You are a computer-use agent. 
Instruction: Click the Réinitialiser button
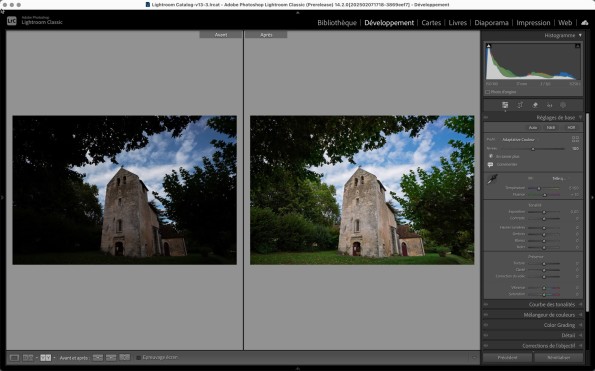559,358
